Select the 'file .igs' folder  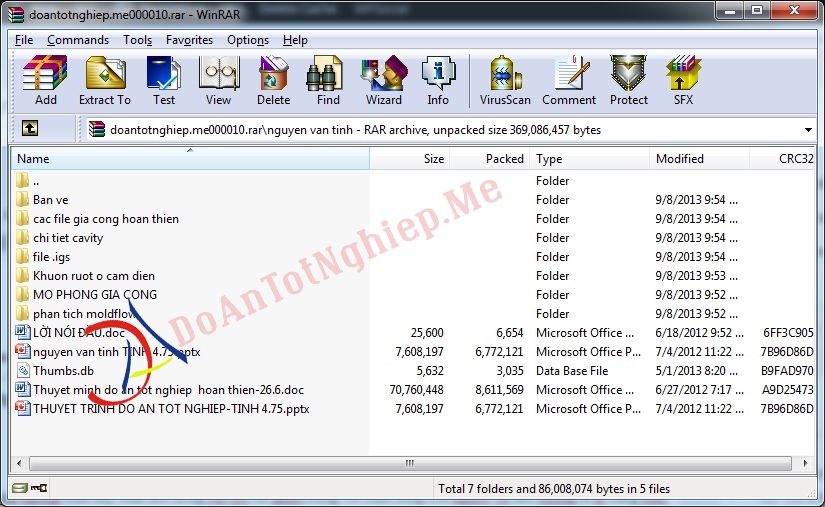[x=51, y=256]
